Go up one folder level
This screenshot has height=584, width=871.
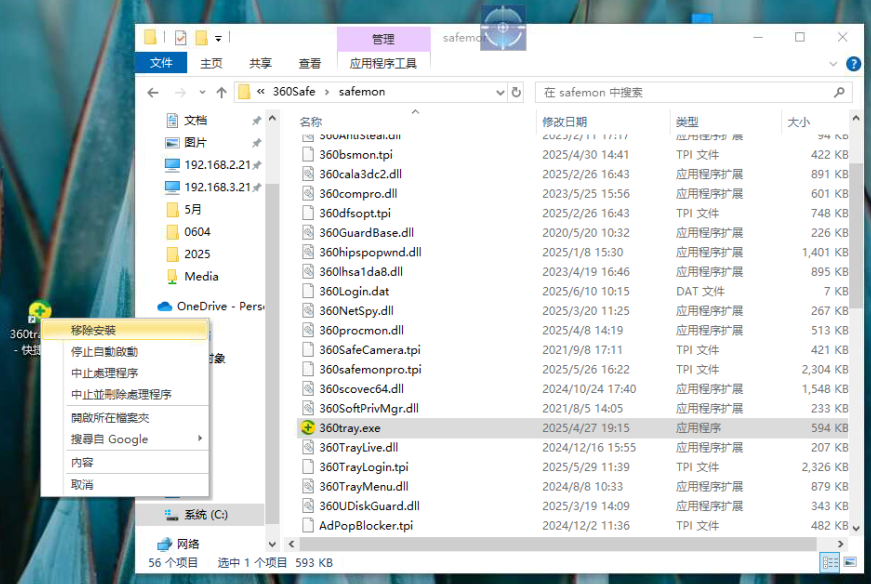pos(222,92)
